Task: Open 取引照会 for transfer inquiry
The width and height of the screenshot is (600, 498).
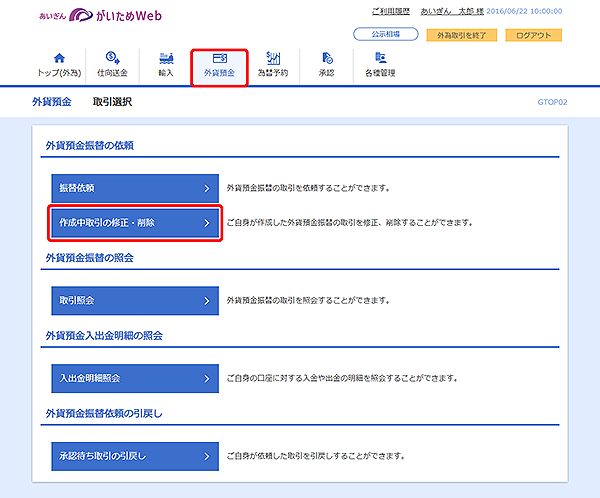Action: (x=133, y=299)
